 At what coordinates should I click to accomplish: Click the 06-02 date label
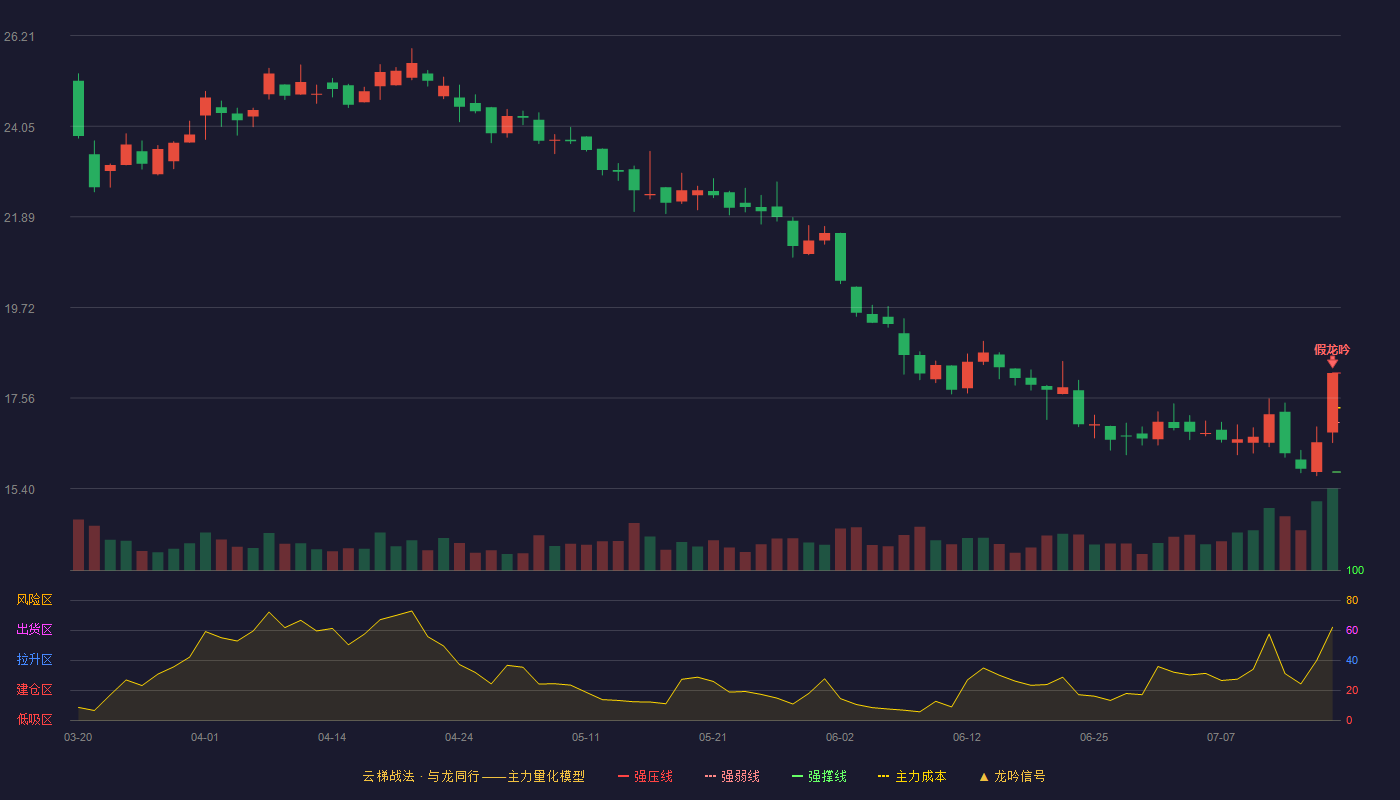coord(840,737)
